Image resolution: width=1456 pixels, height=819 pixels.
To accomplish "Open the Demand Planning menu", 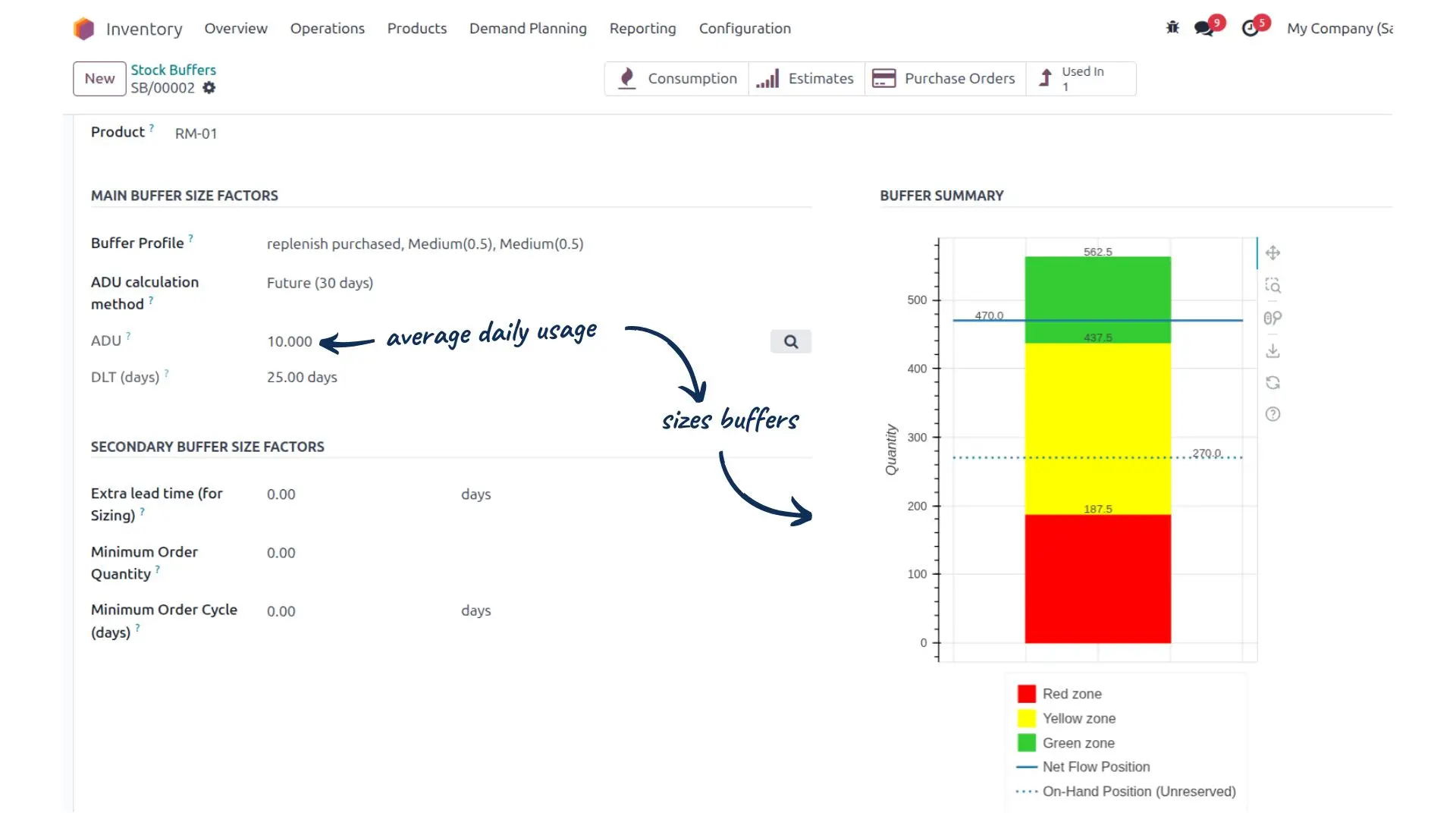I will [x=528, y=29].
